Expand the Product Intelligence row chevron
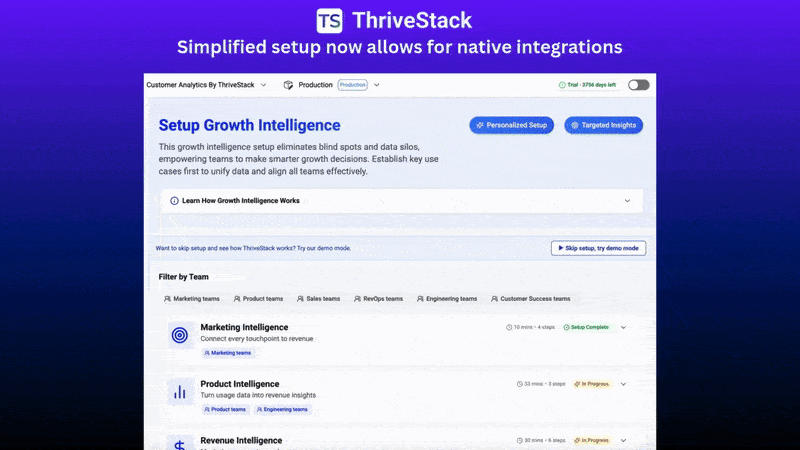 click(623, 384)
